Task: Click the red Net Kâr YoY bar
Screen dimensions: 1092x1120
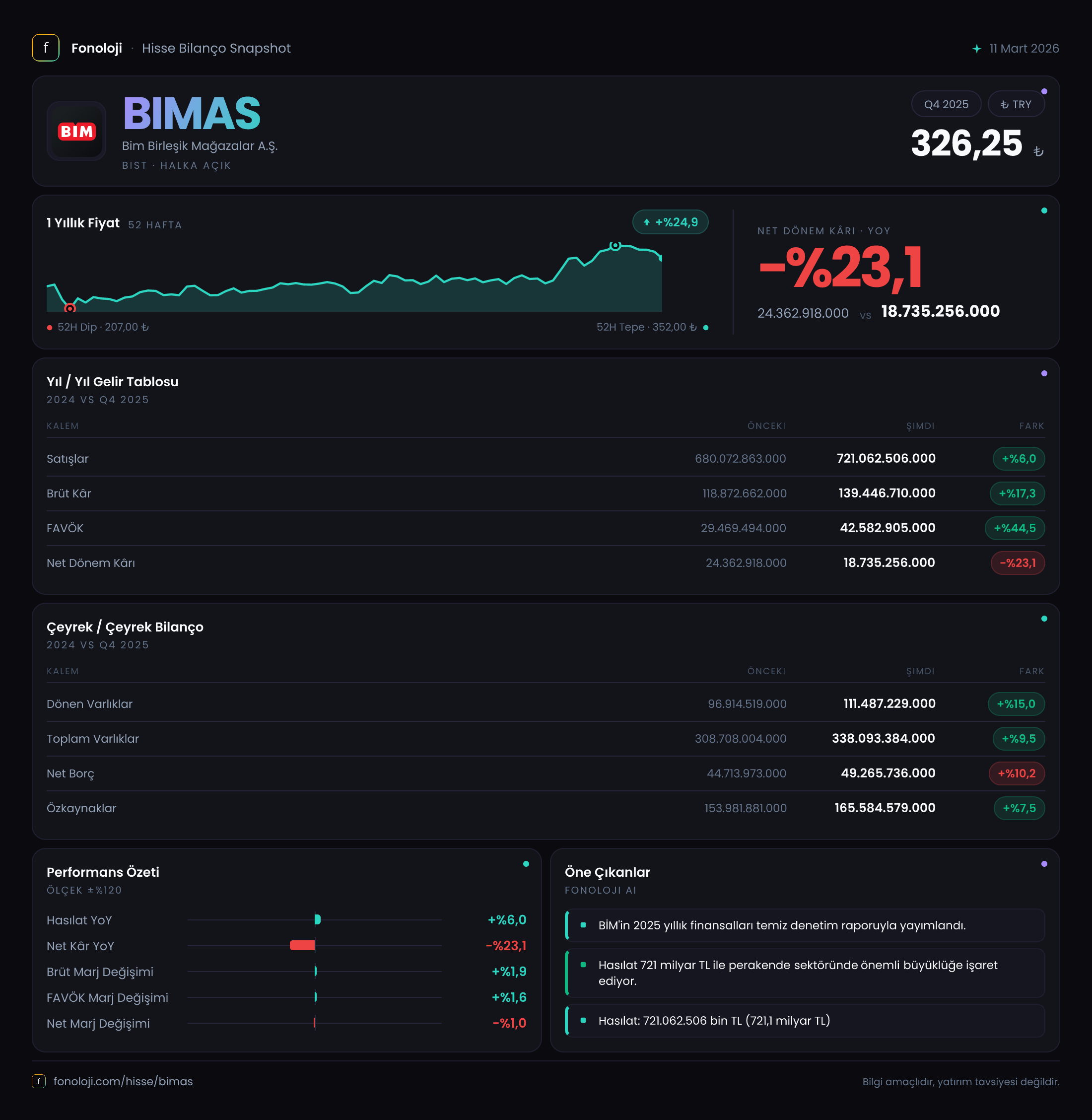Action: click(302, 946)
